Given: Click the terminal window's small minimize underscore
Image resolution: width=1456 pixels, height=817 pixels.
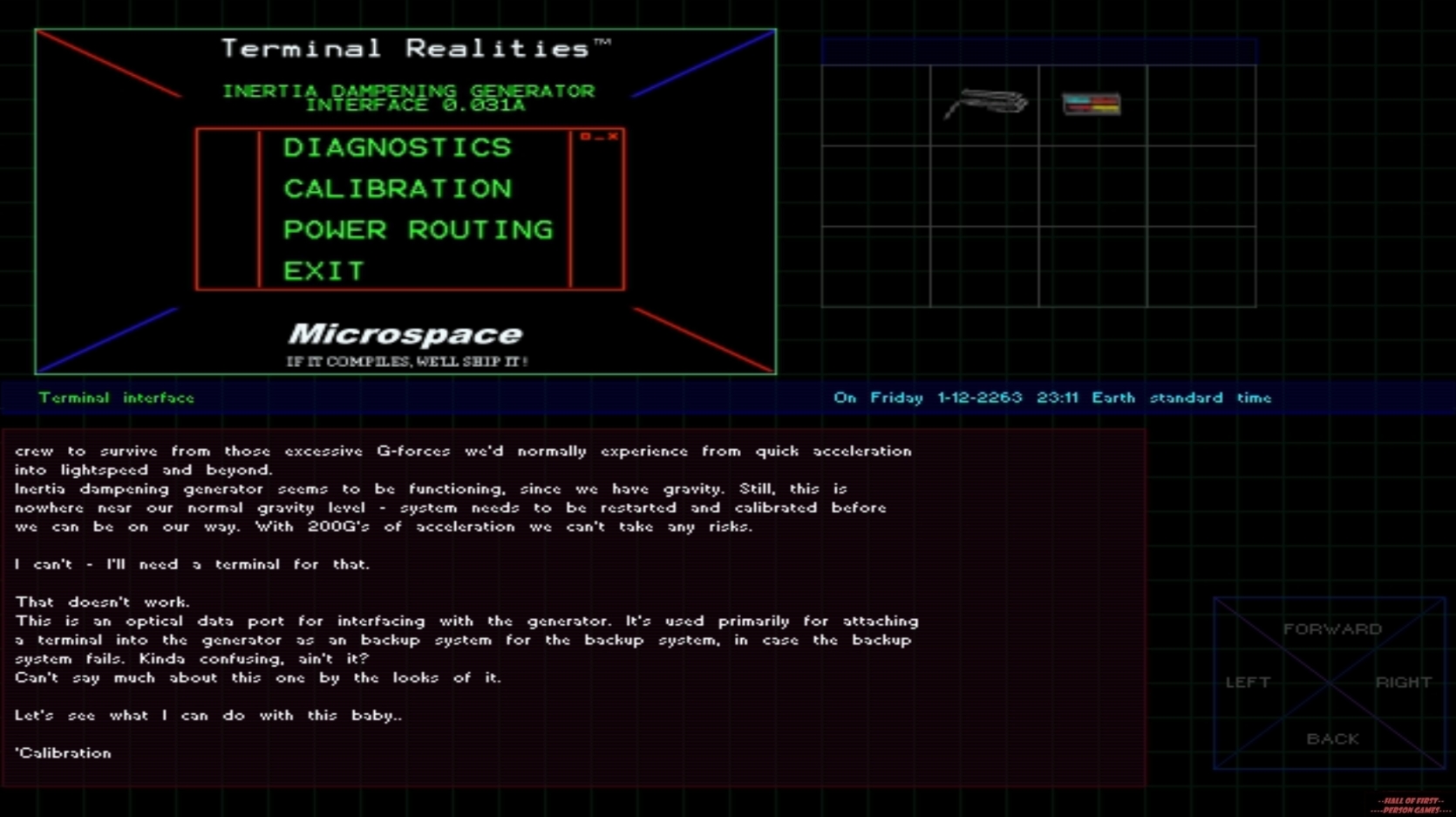Looking at the screenshot, I should [599, 137].
